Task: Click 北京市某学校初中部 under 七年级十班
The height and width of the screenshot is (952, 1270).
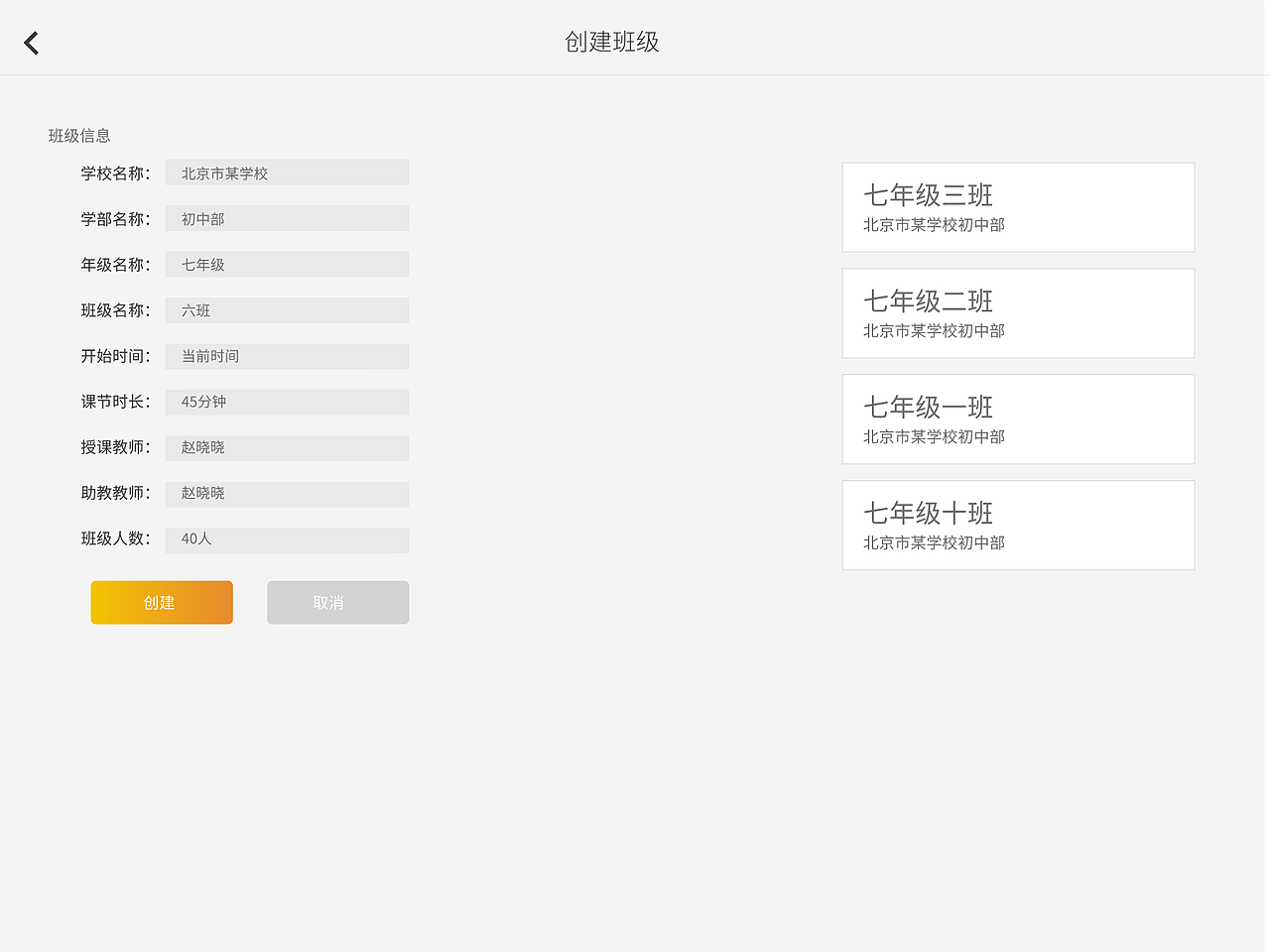Action: pyautogui.click(x=932, y=542)
